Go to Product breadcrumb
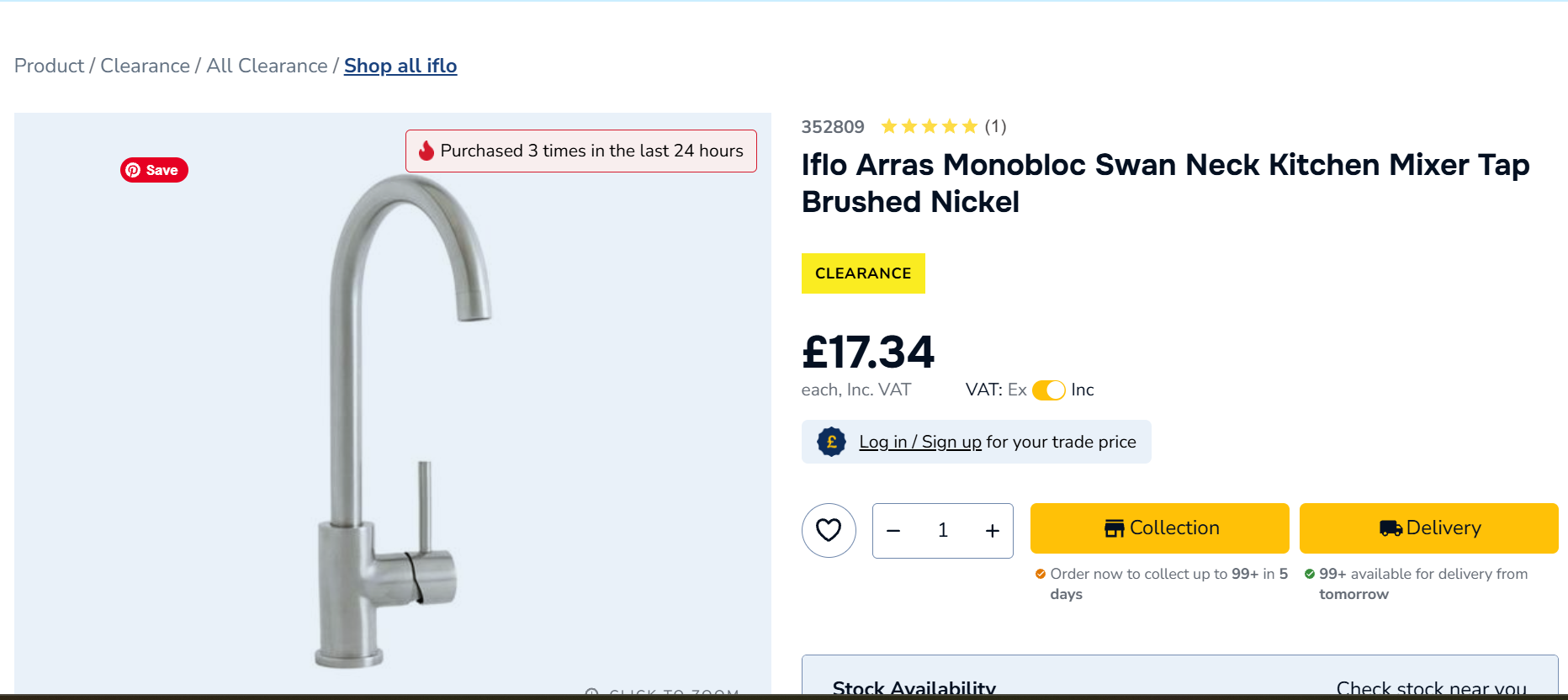 (49, 66)
